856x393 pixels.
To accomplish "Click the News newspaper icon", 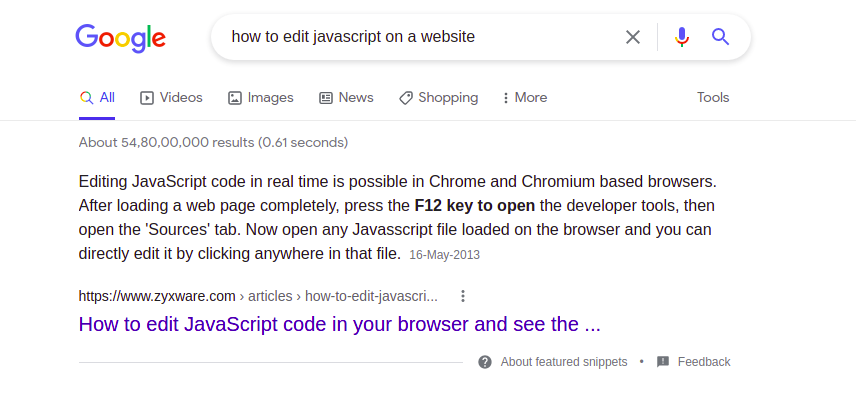I will coord(326,98).
